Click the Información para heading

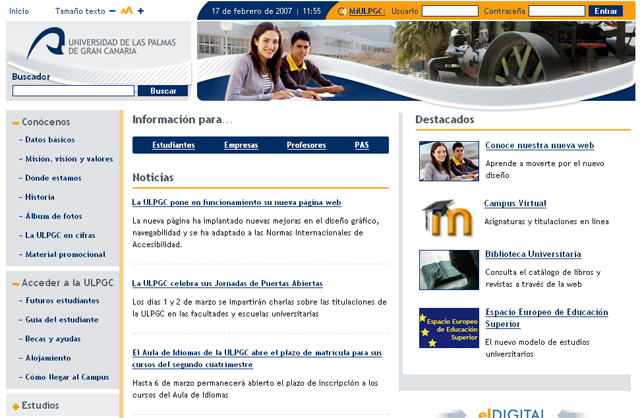point(182,120)
